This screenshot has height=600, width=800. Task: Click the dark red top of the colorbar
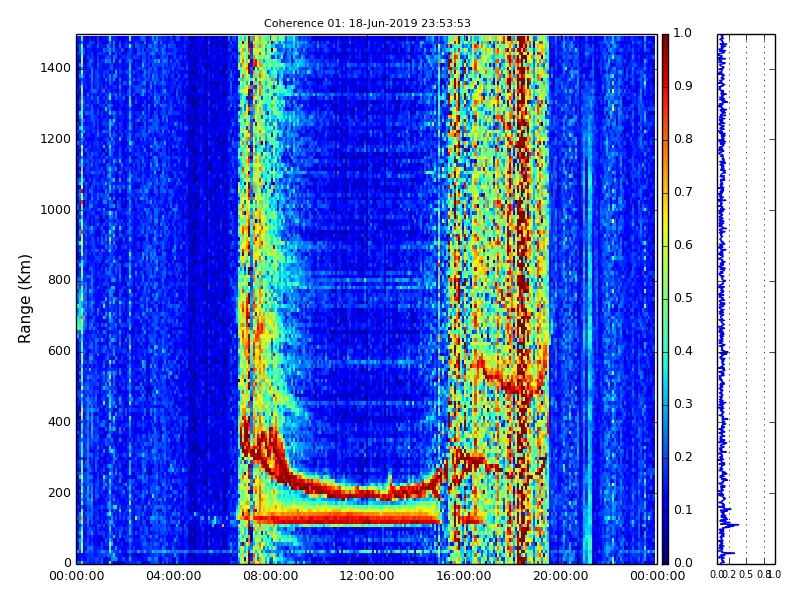click(x=665, y=43)
